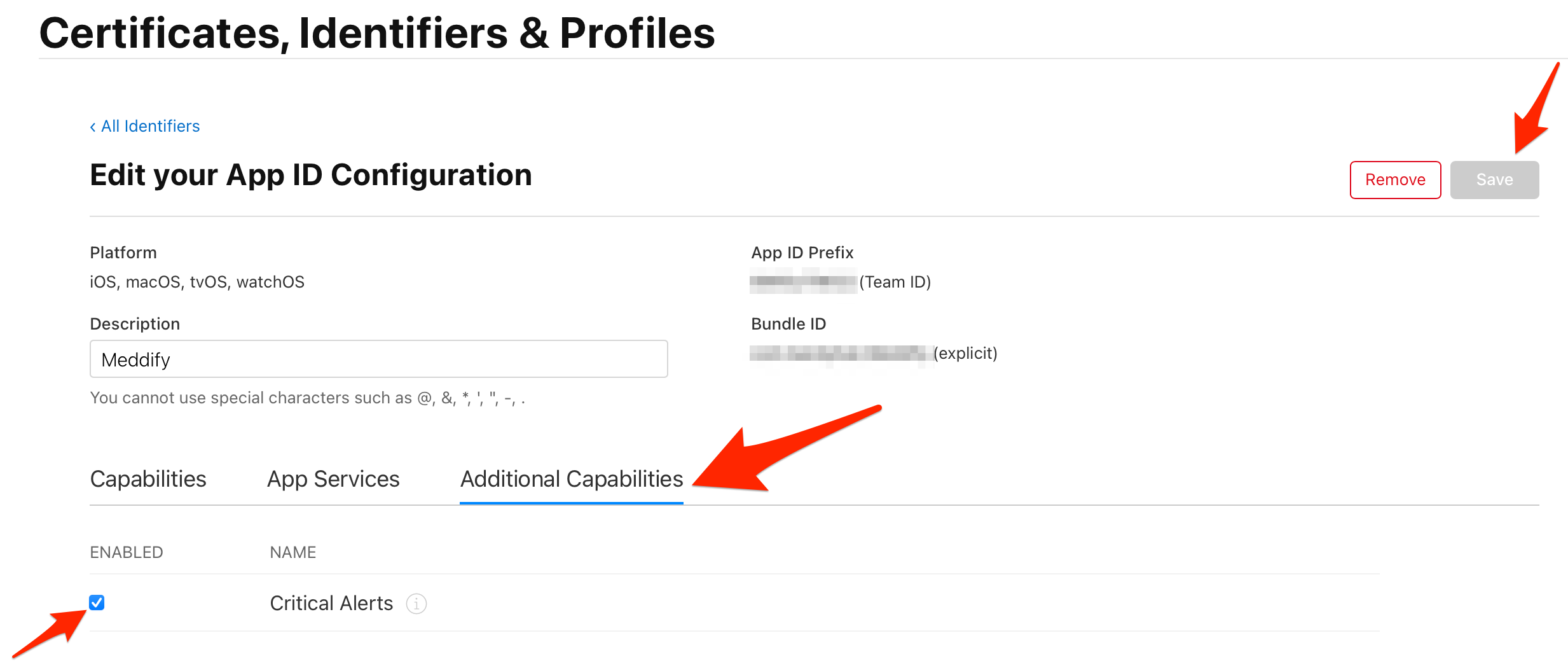Select the Additional Capabilities tab
Image resolution: width=1568 pixels, height=668 pixels.
point(571,479)
